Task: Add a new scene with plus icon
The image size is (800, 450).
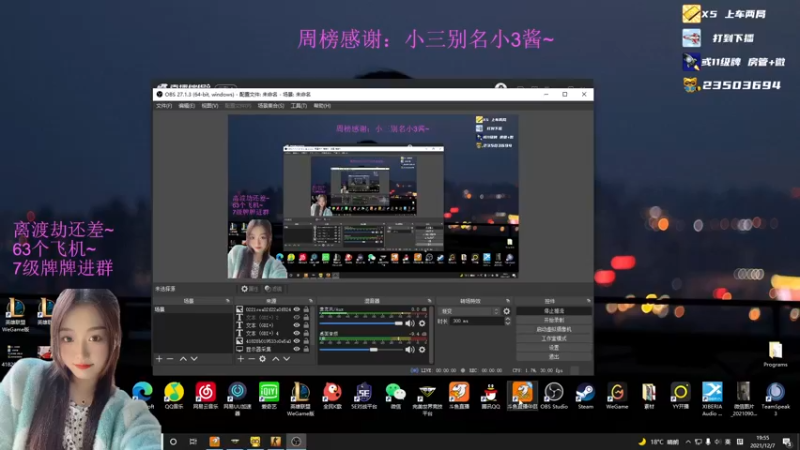Action: coord(159,359)
